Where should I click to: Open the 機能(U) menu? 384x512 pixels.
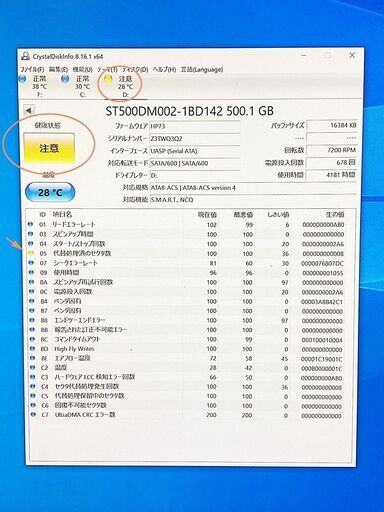[82, 70]
